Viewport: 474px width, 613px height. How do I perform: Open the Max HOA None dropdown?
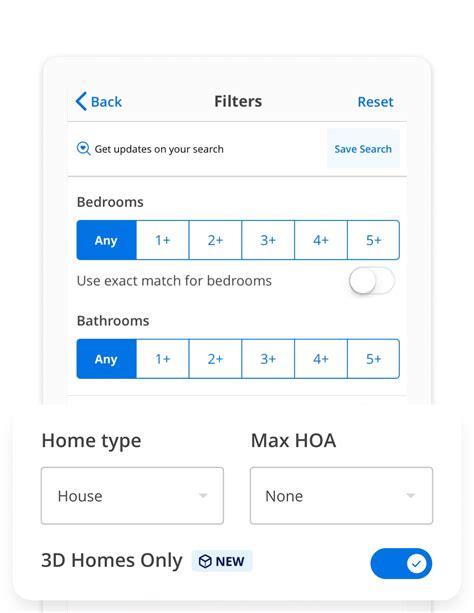[341, 495]
